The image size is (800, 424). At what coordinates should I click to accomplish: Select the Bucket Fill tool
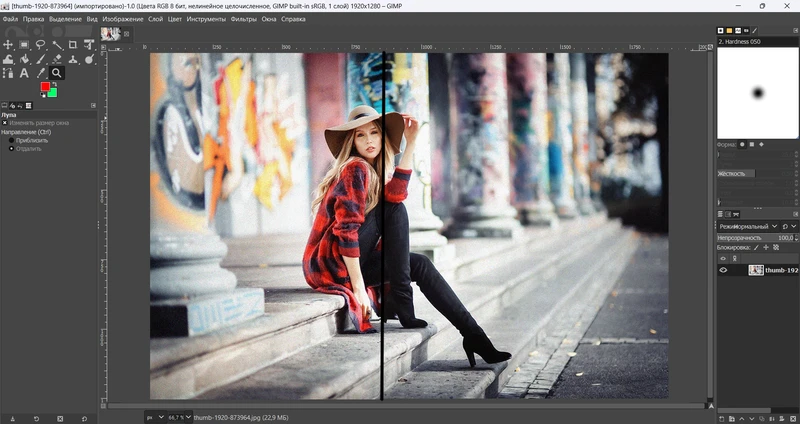click(24, 59)
